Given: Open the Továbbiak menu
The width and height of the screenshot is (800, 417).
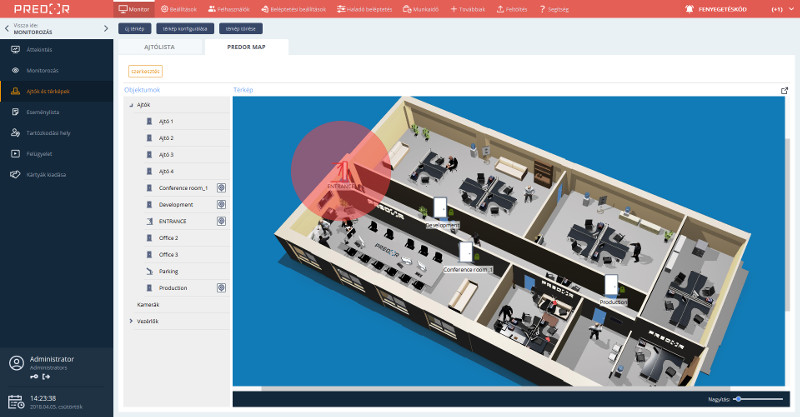Looking at the screenshot, I should 467,9.
